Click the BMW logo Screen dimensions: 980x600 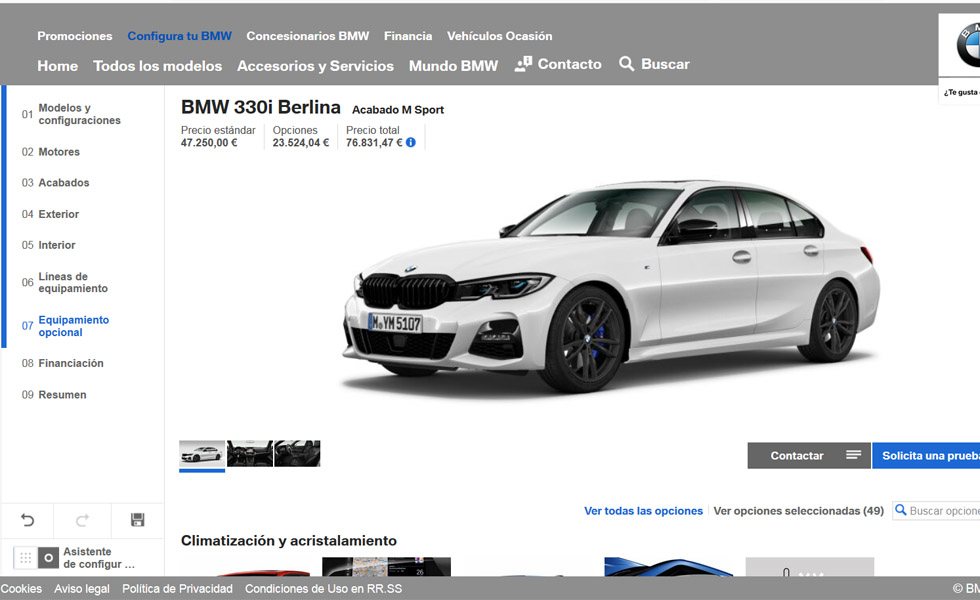click(x=966, y=47)
